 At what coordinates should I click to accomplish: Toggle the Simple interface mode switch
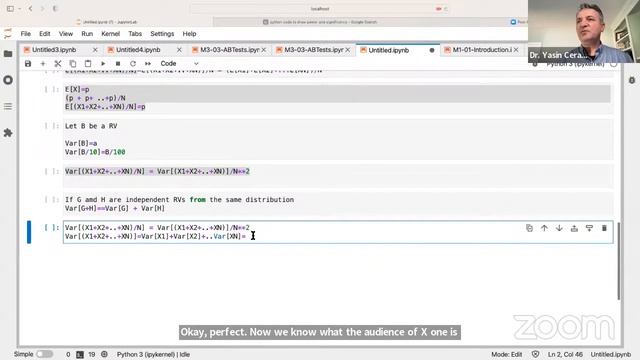point(44,354)
